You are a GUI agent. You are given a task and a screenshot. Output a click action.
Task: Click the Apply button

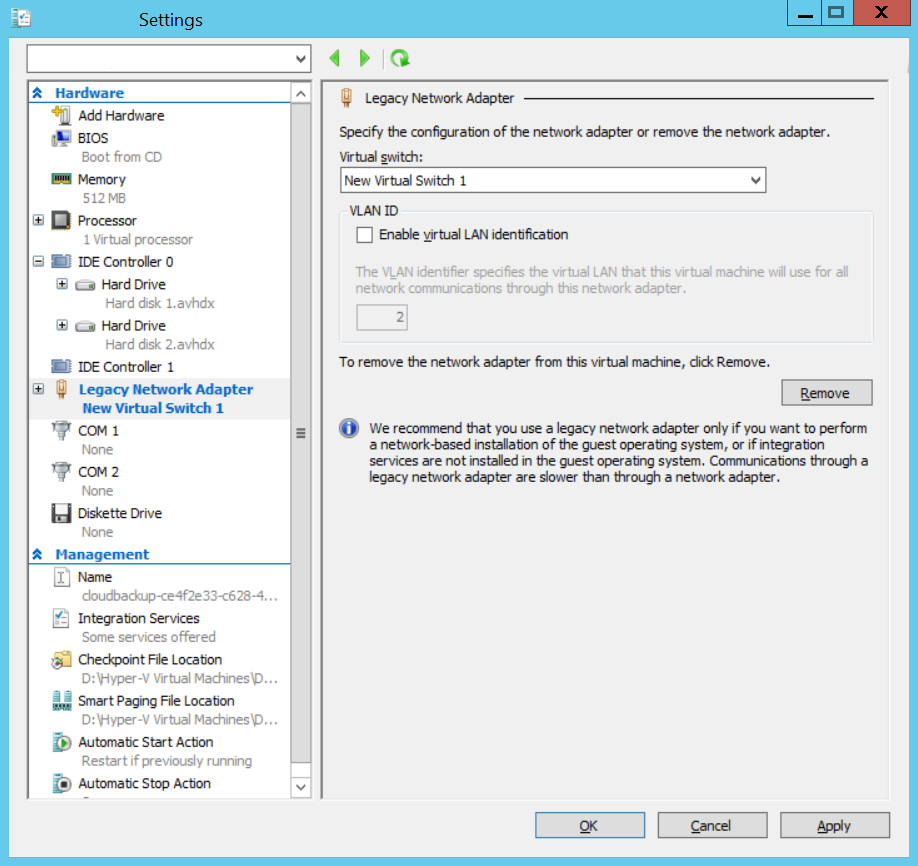click(x=834, y=826)
